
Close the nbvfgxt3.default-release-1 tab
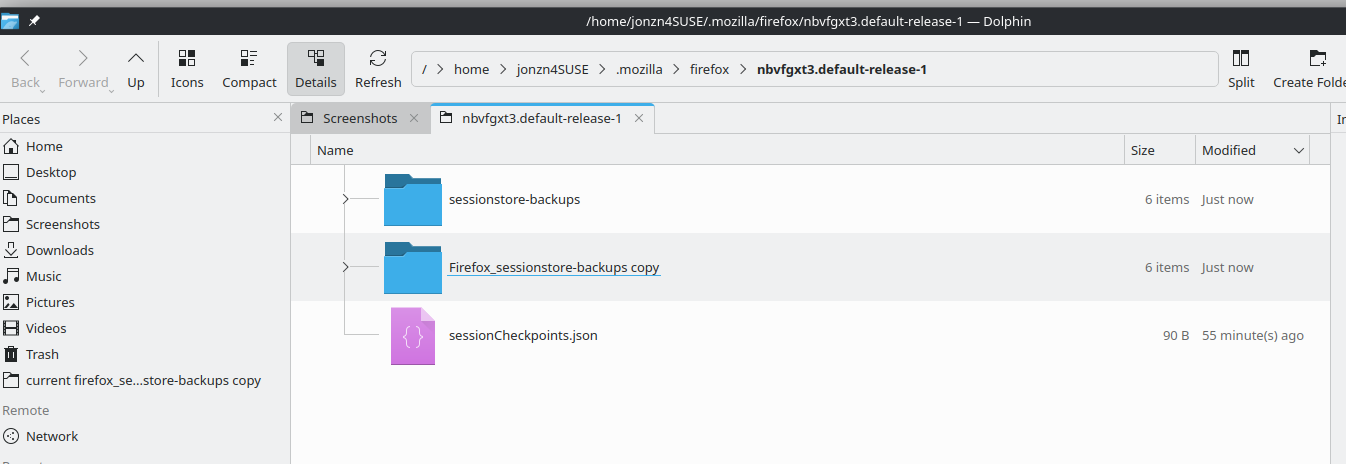tap(638, 118)
